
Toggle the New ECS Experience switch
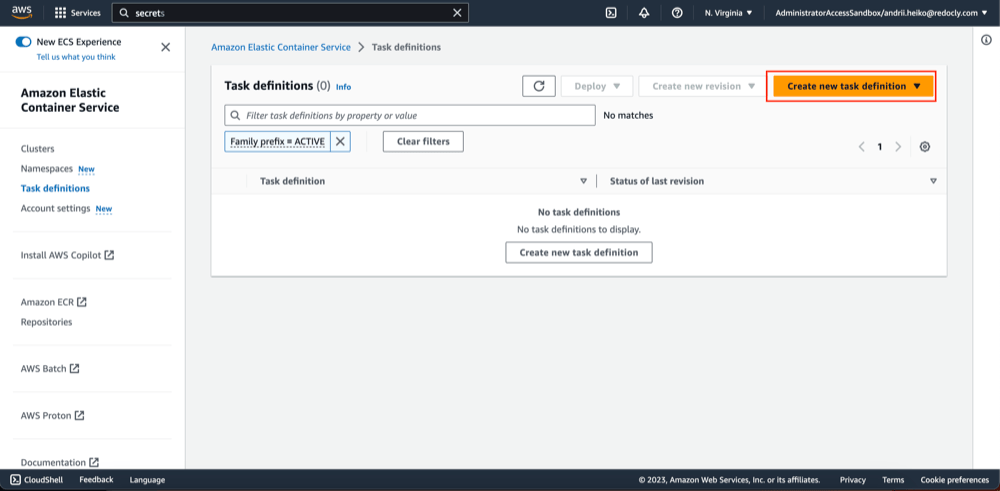[23, 42]
